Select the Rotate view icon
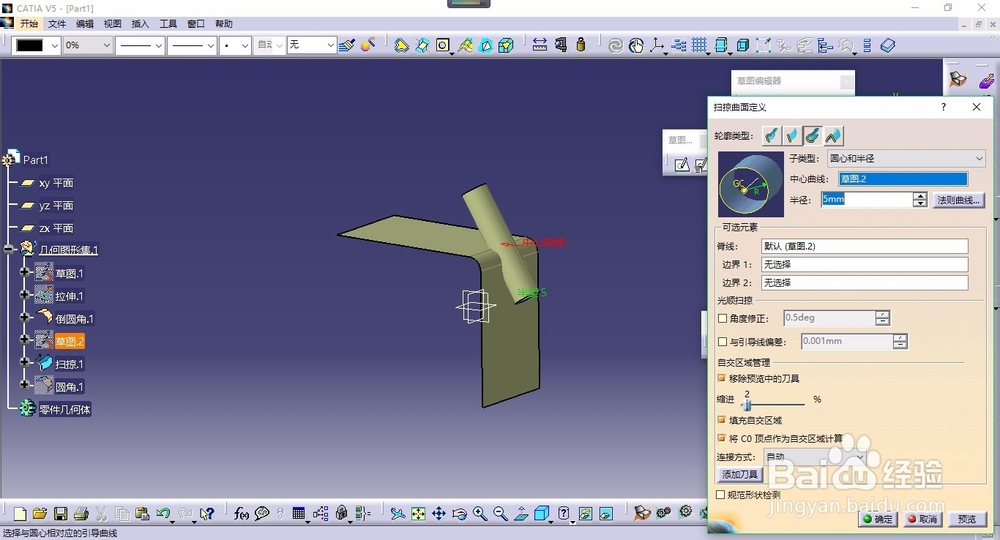 click(x=459, y=513)
